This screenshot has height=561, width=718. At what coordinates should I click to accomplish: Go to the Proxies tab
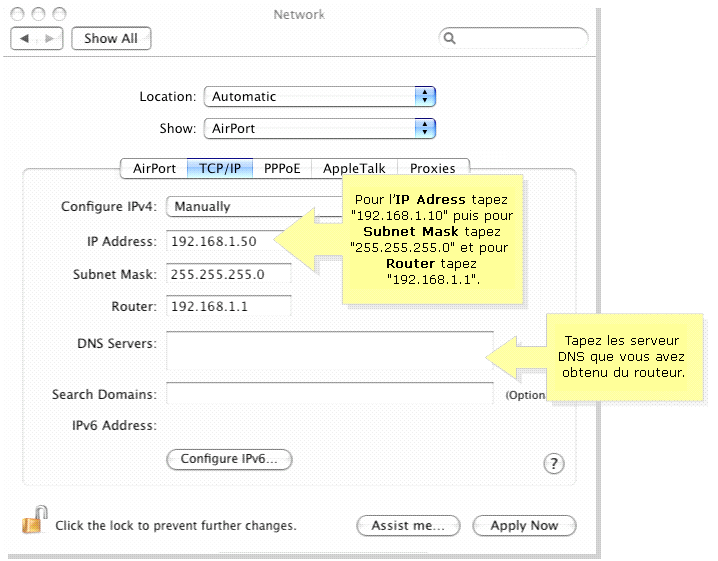click(x=432, y=168)
